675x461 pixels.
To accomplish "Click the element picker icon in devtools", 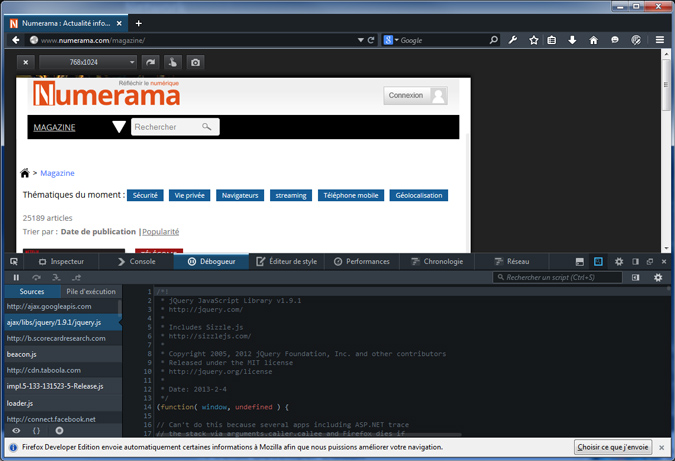I will click(14, 261).
